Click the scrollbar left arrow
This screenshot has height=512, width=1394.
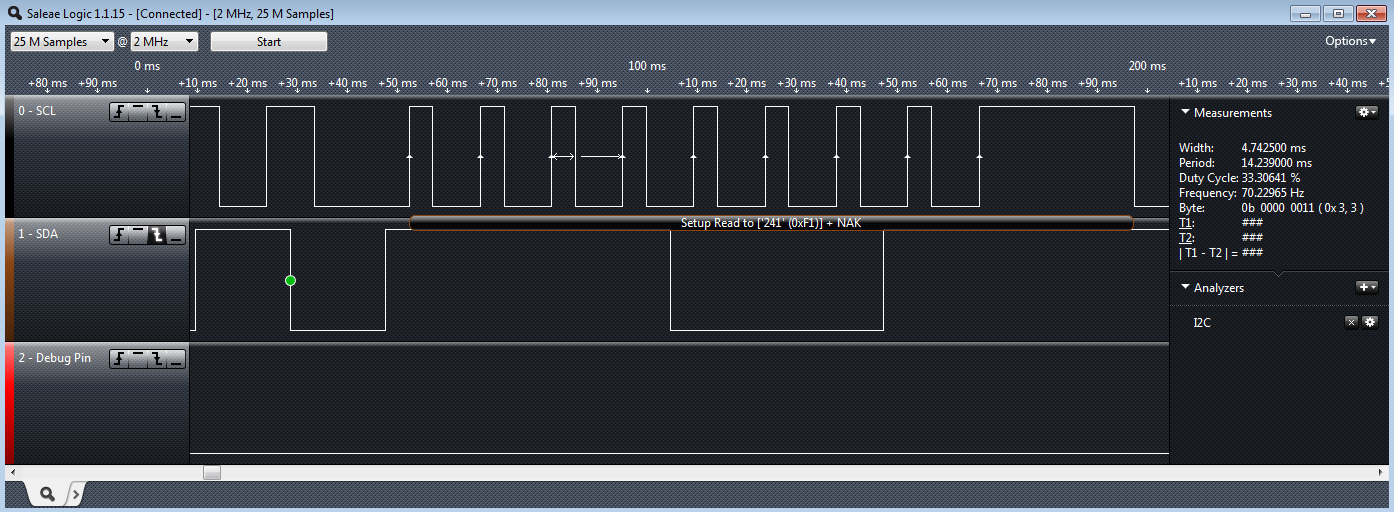click(x=12, y=472)
